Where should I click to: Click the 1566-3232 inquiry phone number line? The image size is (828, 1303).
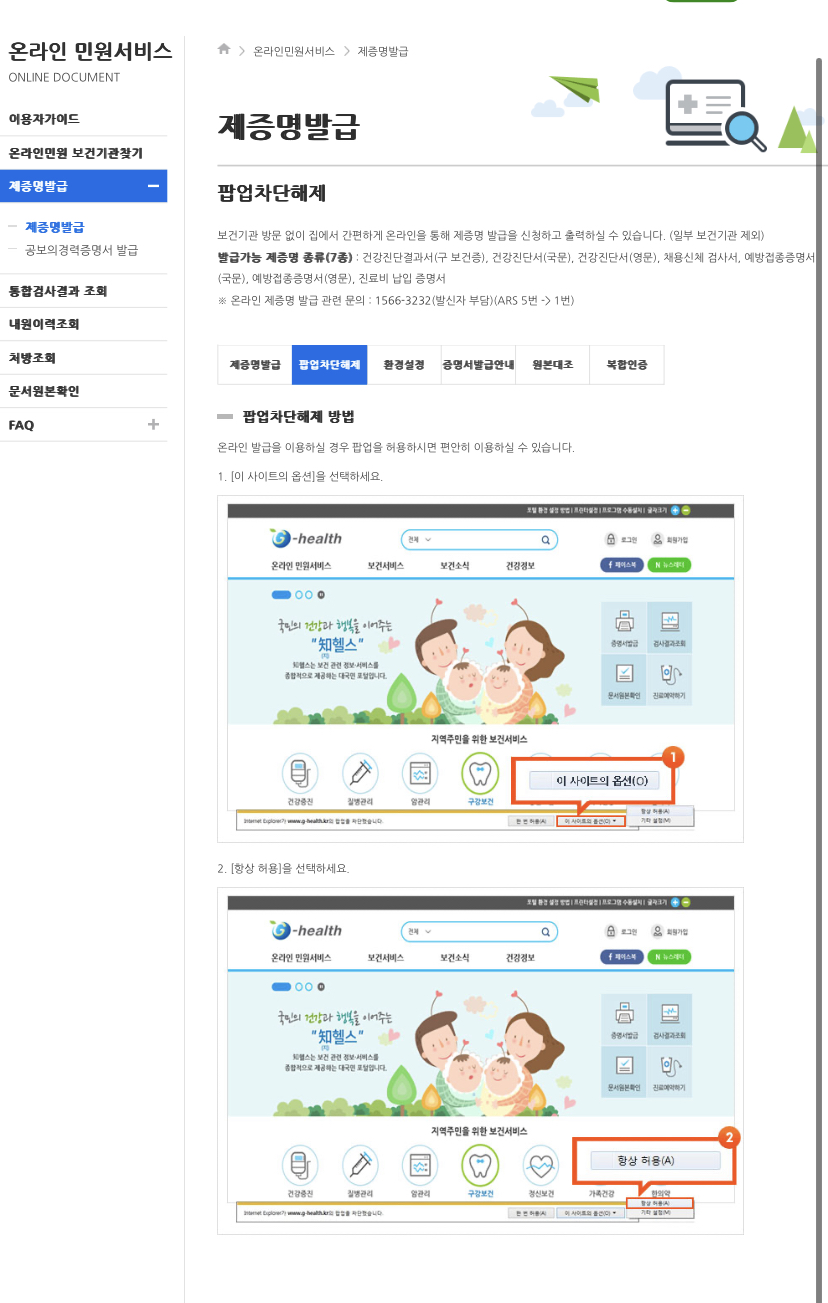pos(396,300)
